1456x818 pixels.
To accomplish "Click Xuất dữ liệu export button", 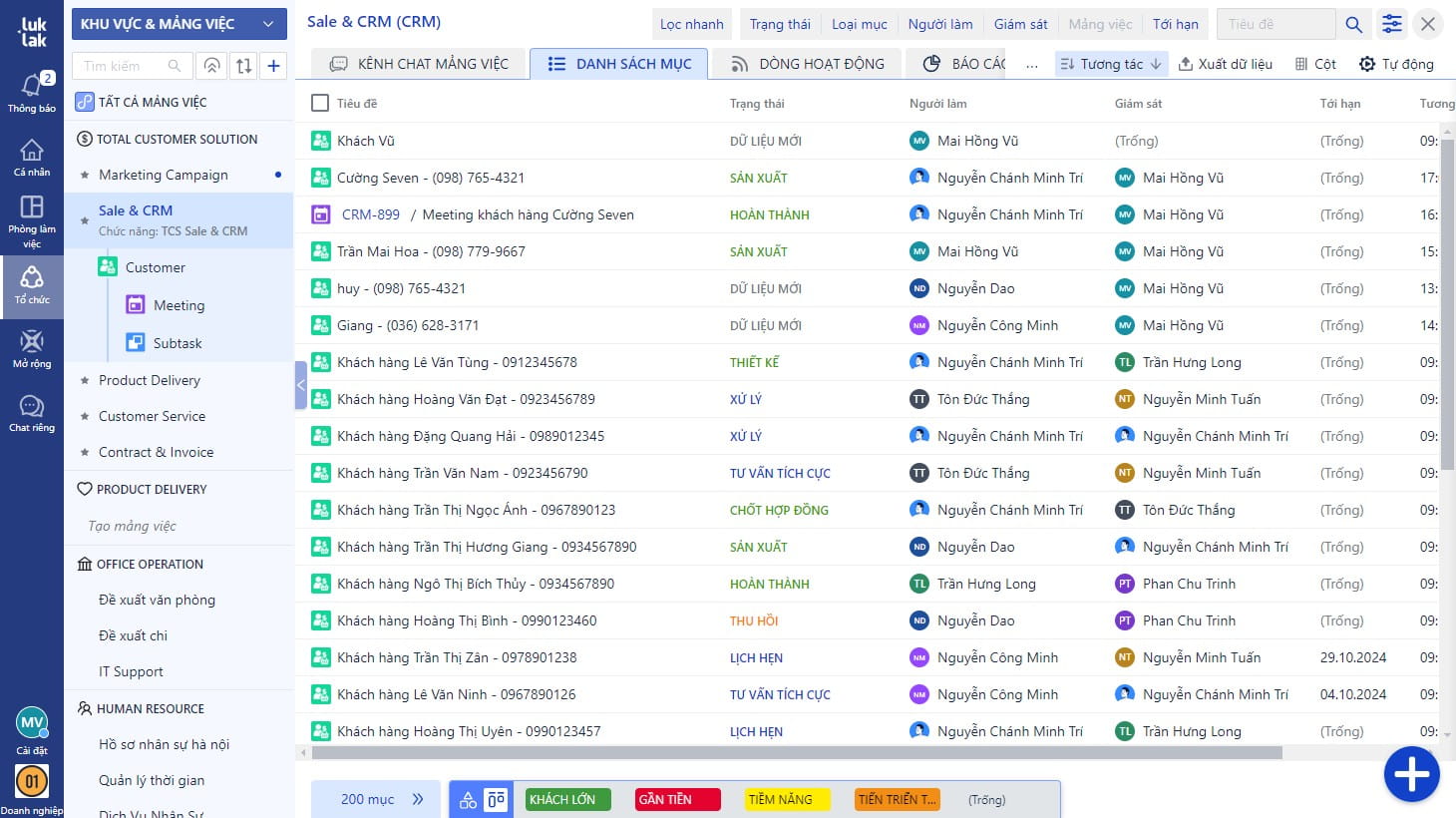I will click(1225, 64).
